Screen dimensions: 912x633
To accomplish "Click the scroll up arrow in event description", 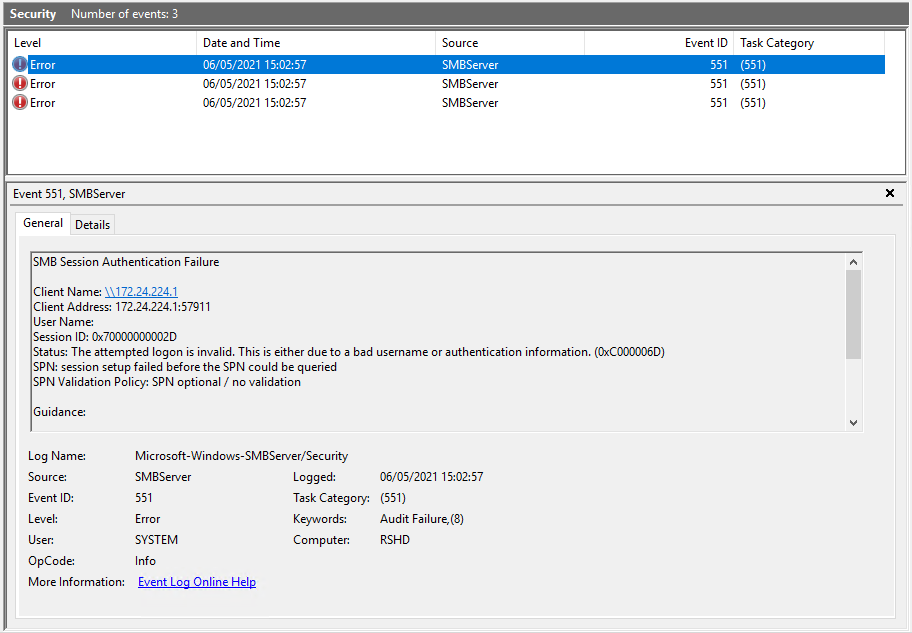I will pos(853,262).
